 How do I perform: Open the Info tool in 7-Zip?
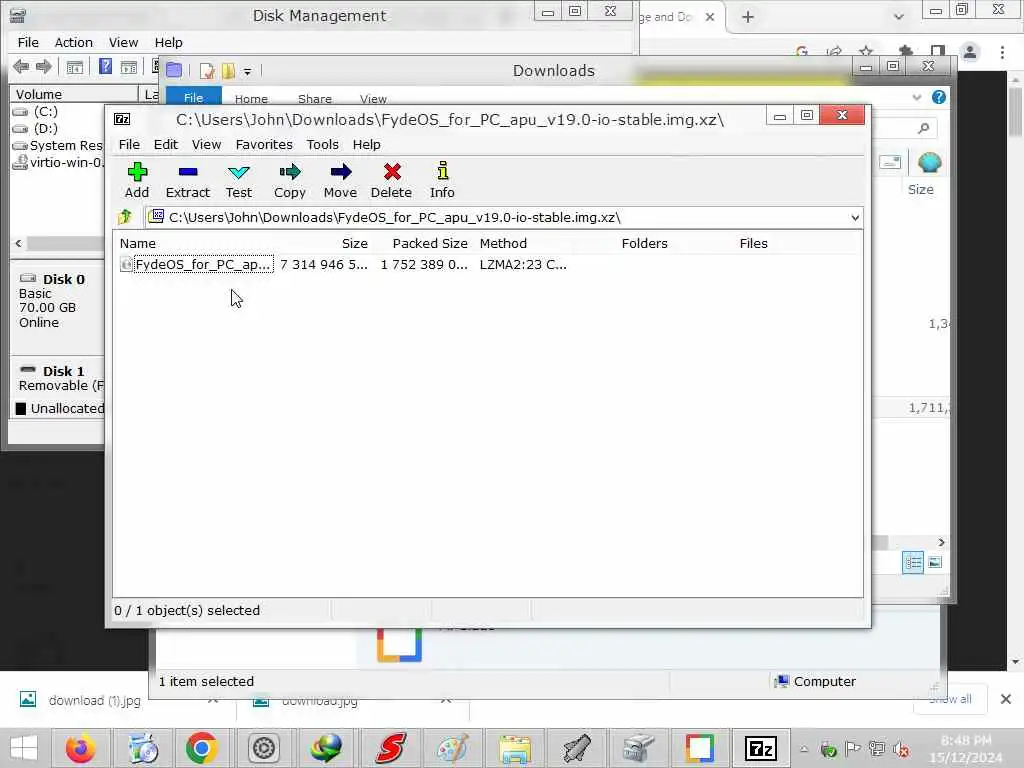pyautogui.click(x=442, y=180)
